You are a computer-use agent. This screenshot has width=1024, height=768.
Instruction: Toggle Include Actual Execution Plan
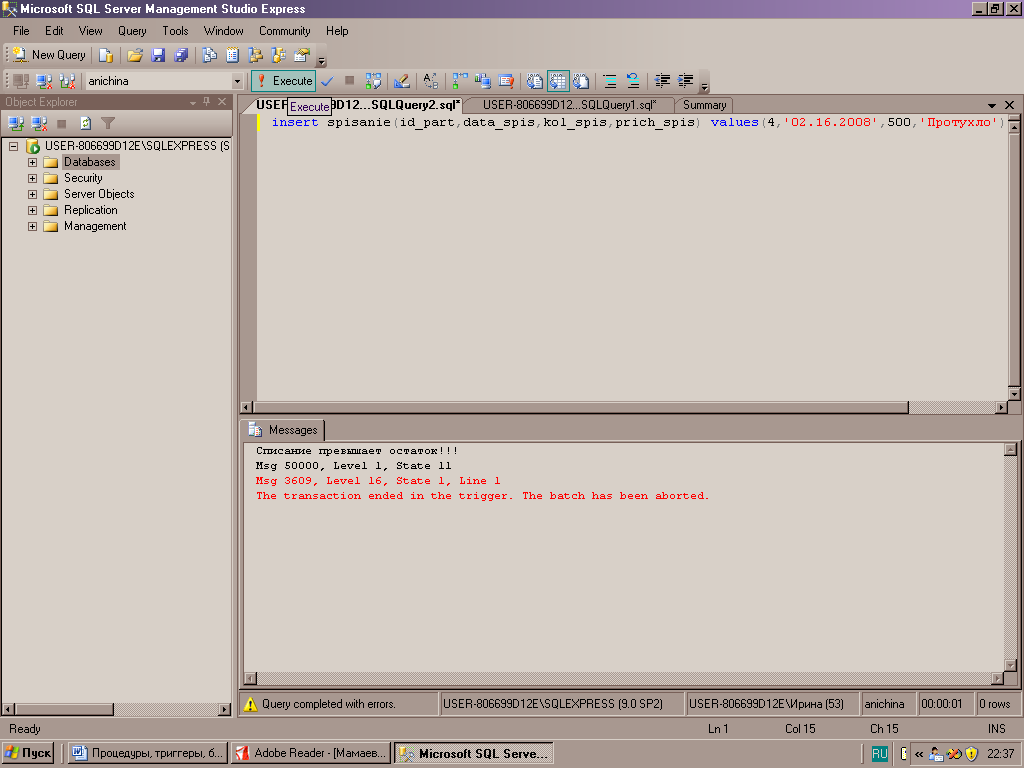(460, 81)
